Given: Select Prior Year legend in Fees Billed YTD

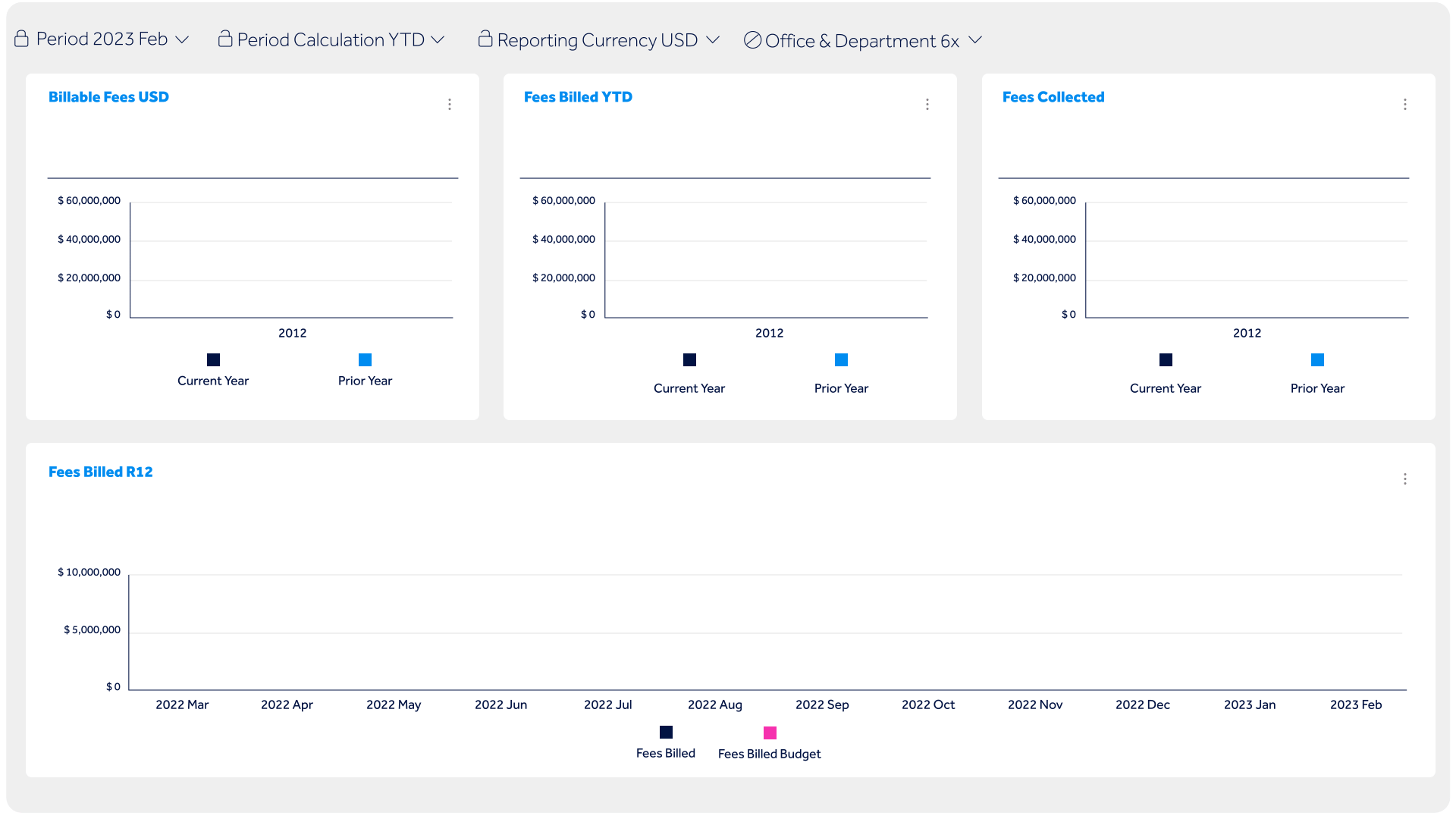Looking at the screenshot, I should click(841, 374).
